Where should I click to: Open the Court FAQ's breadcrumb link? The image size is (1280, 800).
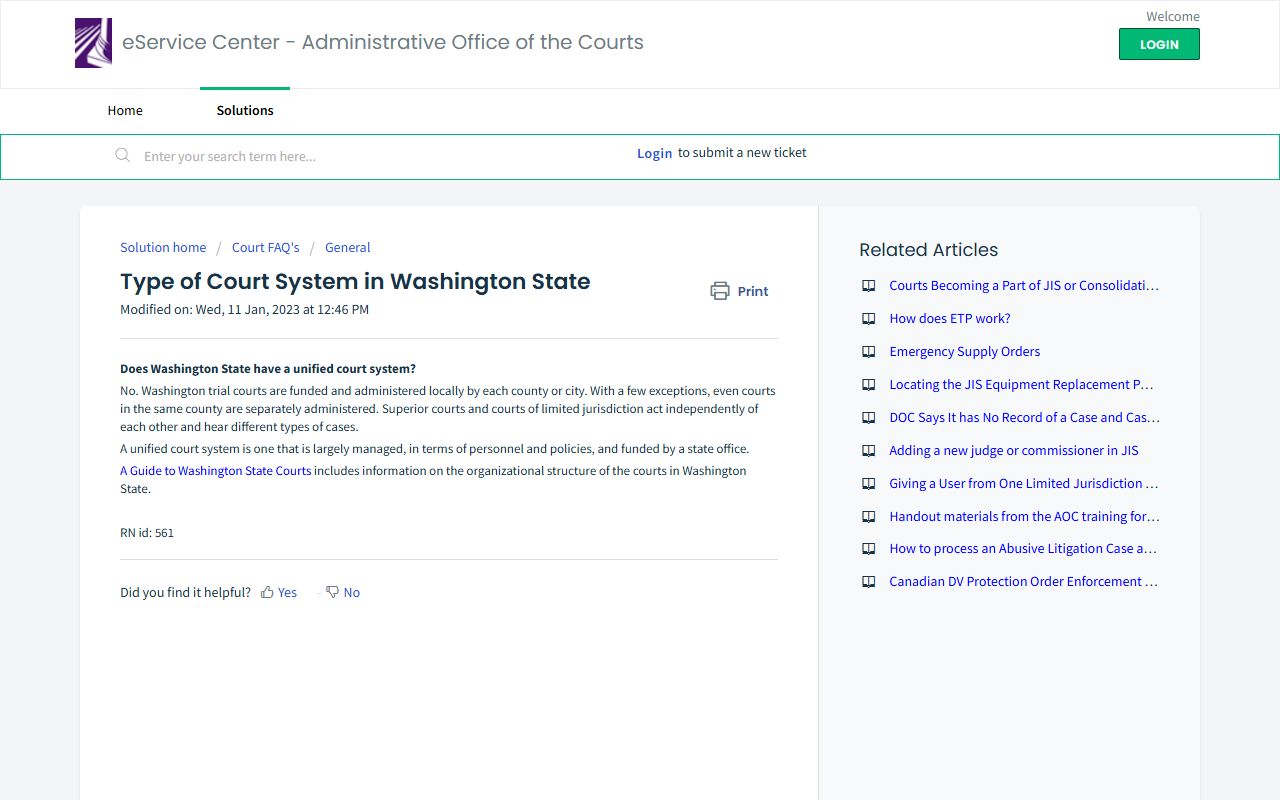point(266,247)
